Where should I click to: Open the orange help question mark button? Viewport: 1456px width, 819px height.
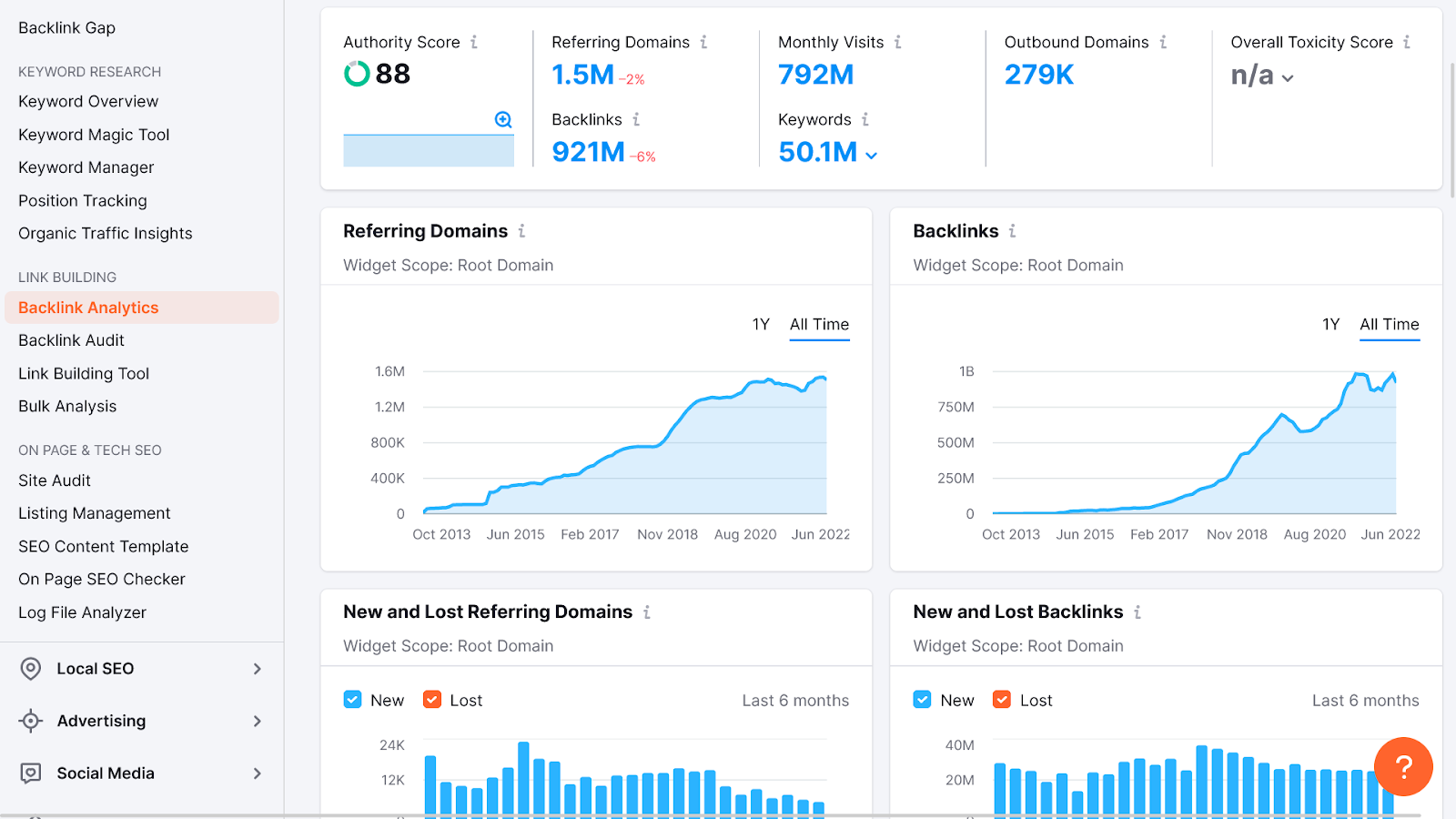click(1403, 766)
